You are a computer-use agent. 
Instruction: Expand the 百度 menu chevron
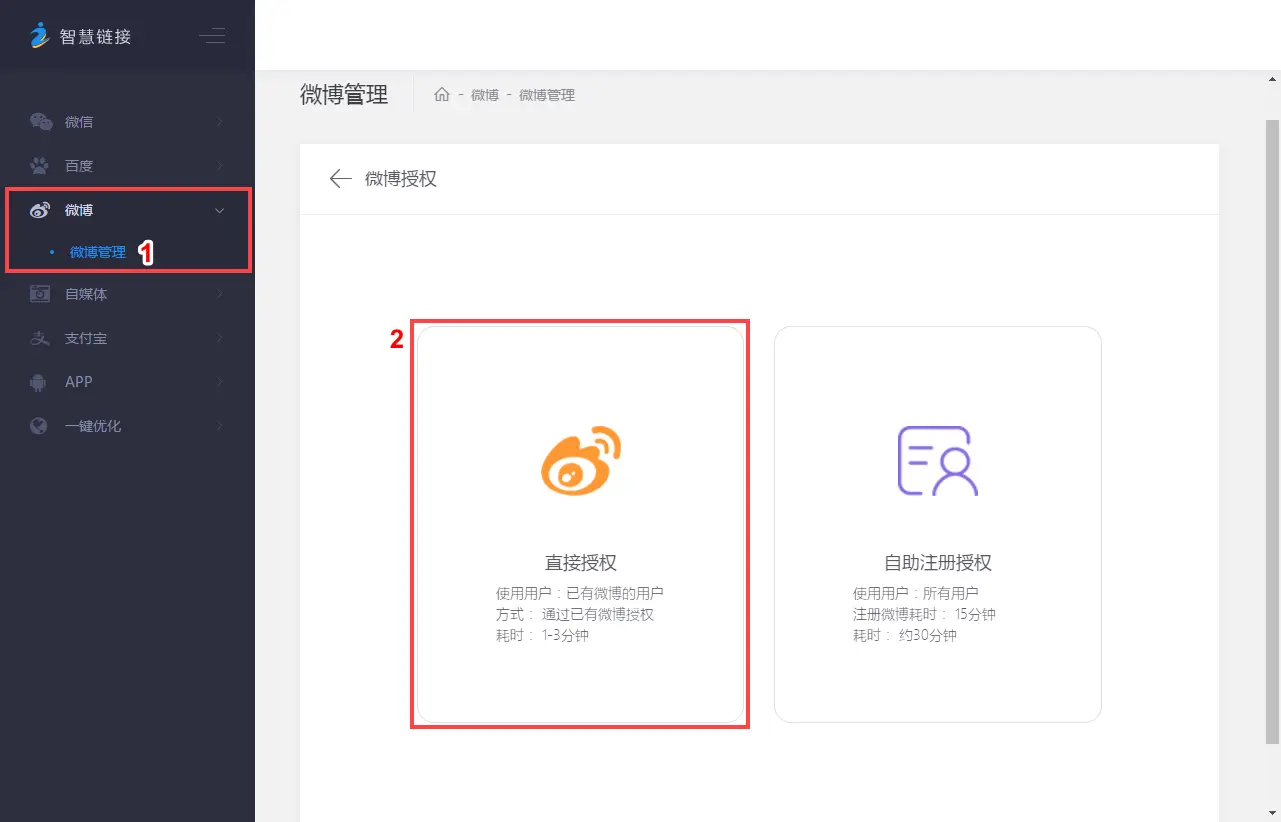(x=220, y=166)
